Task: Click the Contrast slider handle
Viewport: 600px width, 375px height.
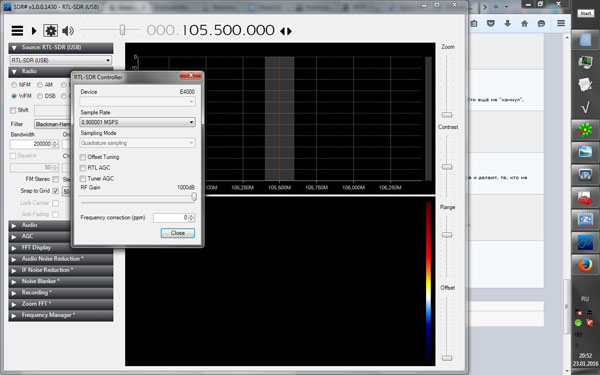Action: [x=447, y=167]
